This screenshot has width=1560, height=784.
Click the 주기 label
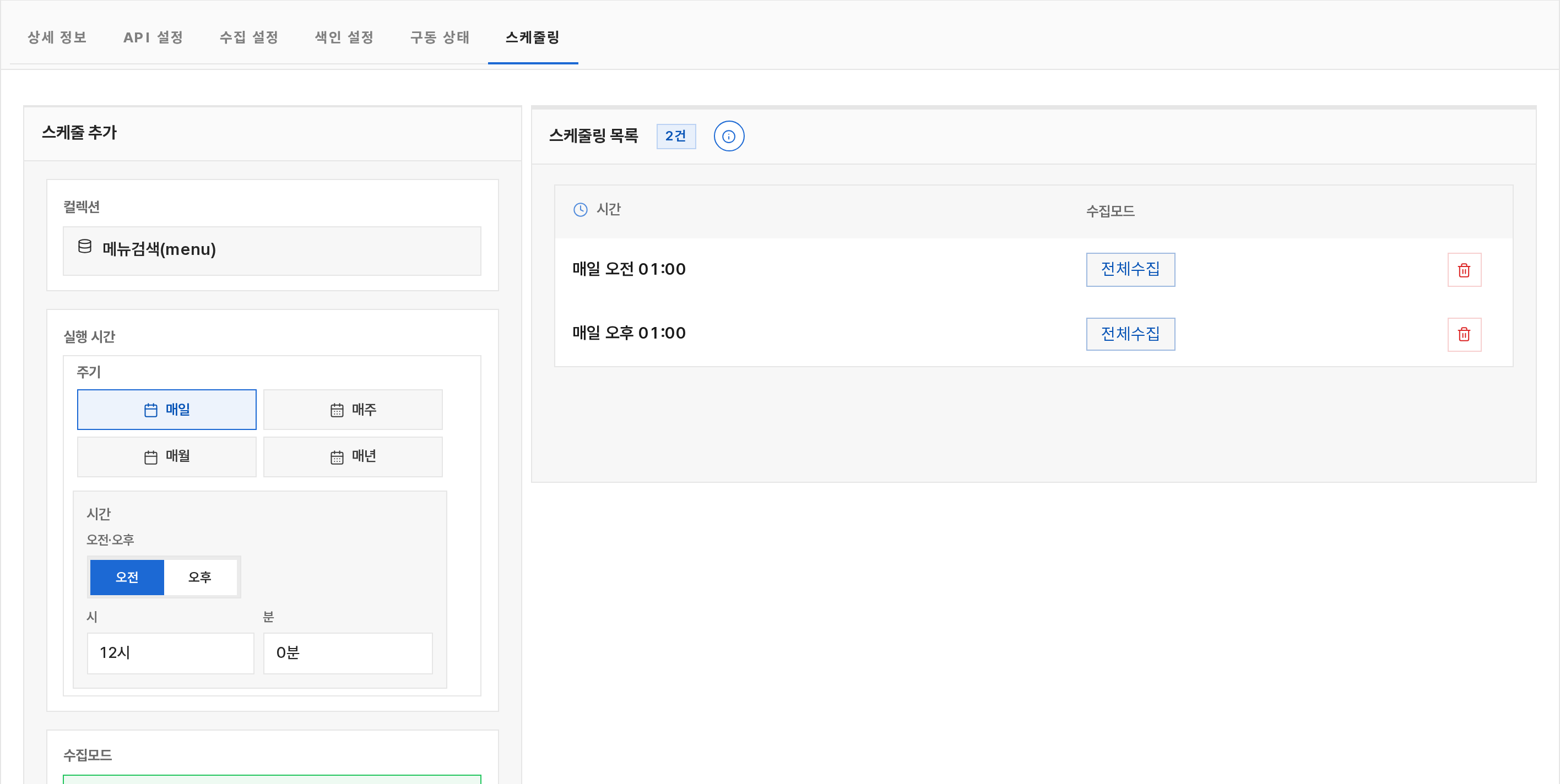click(x=89, y=372)
